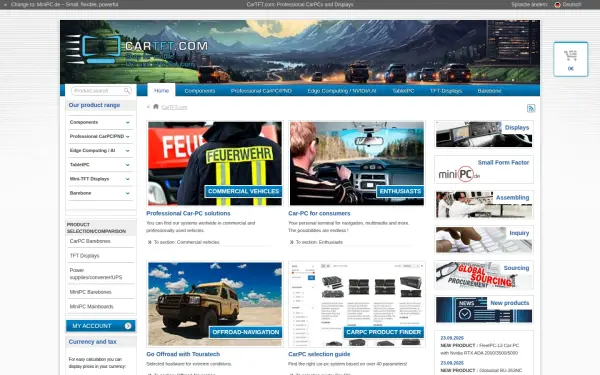The image size is (600, 375).
Task: Click the FleetPC-13 new product news
Action: (x=479, y=349)
